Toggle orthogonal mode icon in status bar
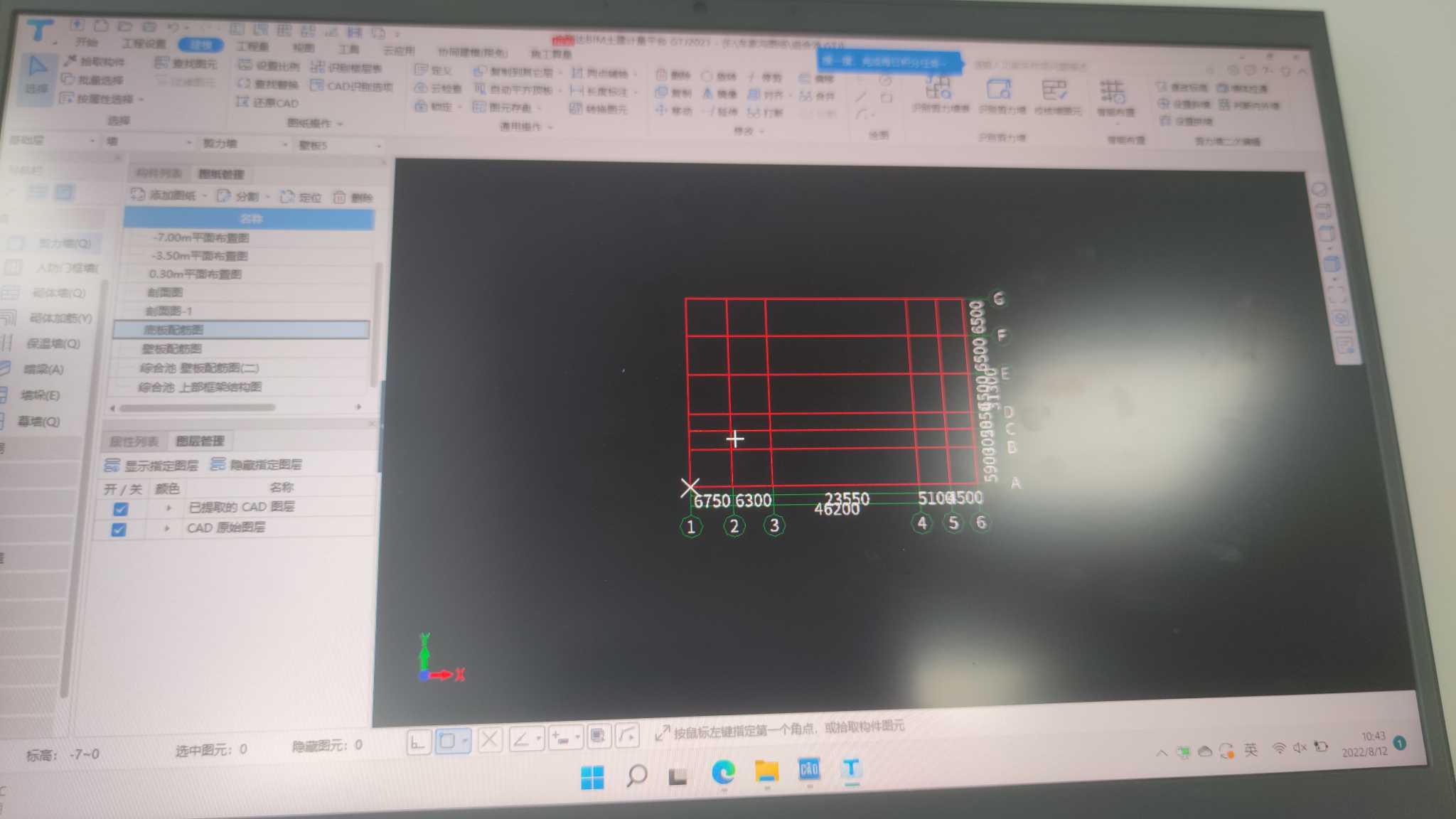The height and width of the screenshot is (819, 1456). click(418, 742)
